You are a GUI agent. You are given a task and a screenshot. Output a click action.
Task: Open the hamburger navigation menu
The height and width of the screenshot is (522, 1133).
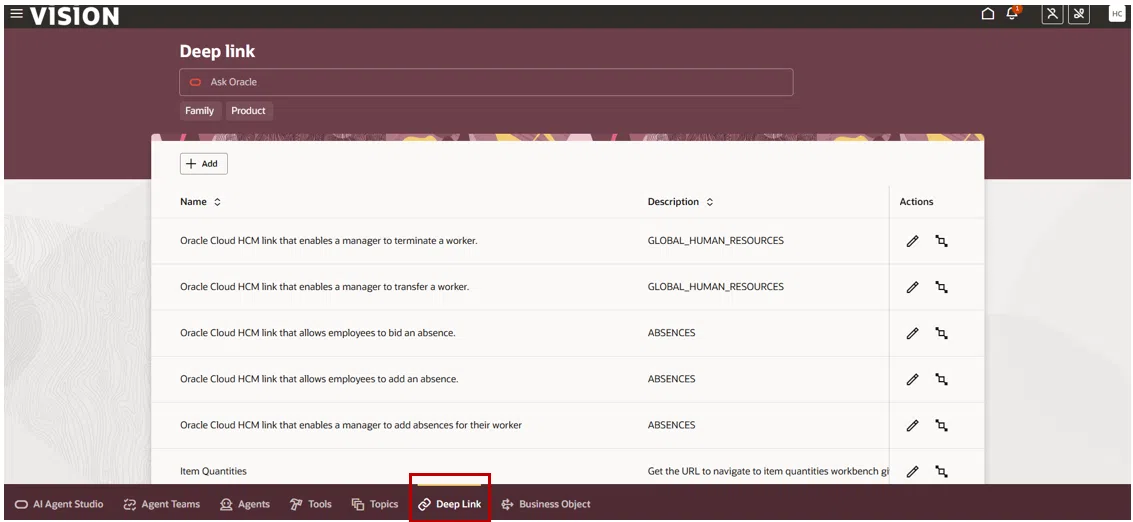tap(17, 14)
